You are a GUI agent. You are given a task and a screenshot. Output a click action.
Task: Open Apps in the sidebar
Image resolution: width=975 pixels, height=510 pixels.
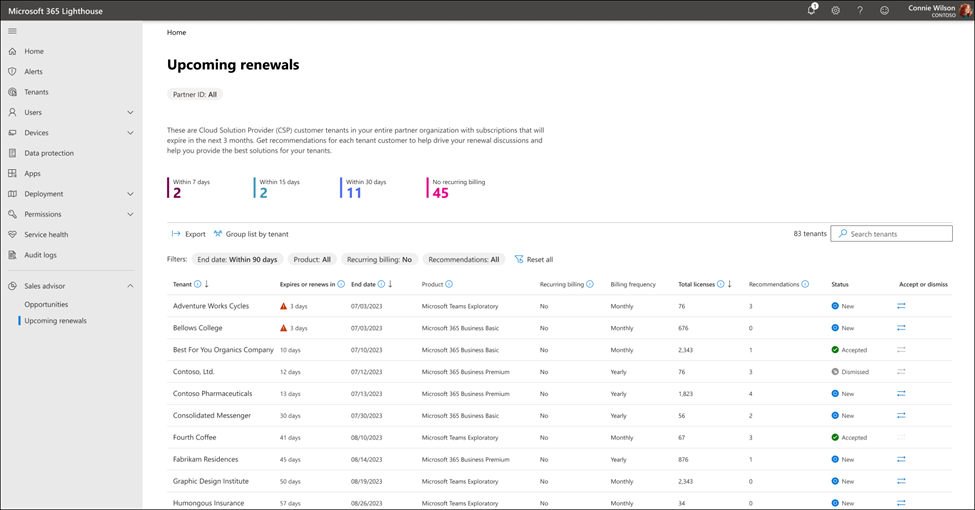click(x=32, y=174)
